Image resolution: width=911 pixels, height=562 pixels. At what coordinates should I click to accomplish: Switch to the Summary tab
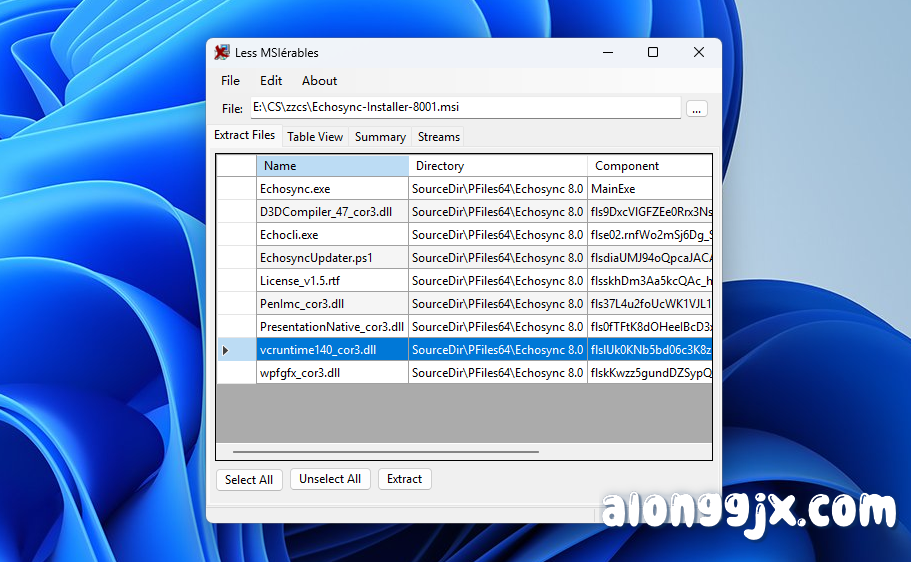tap(380, 137)
